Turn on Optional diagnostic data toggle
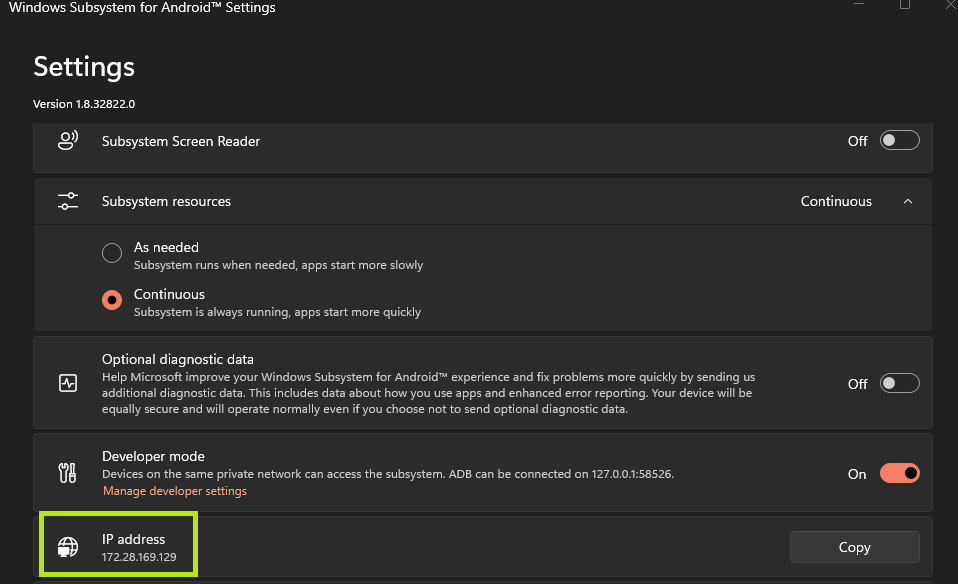The image size is (958, 584). tap(899, 383)
